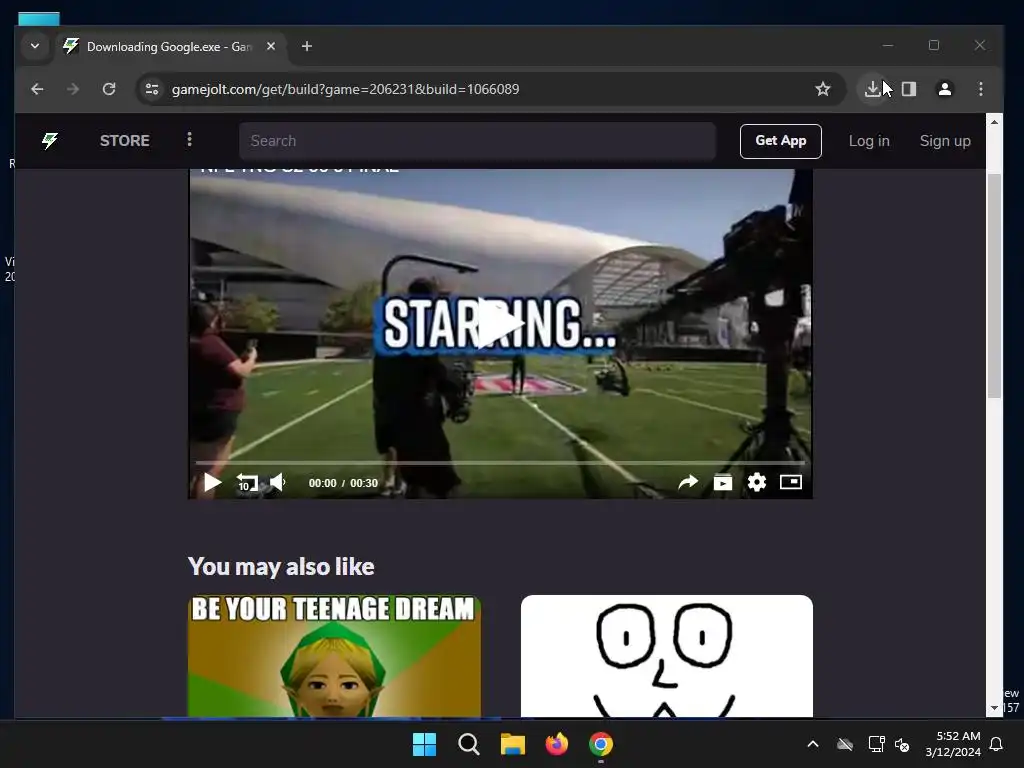Click the muted volume tray icon
1024x768 pixels.
pyautogui.click(x=902, y=744)
